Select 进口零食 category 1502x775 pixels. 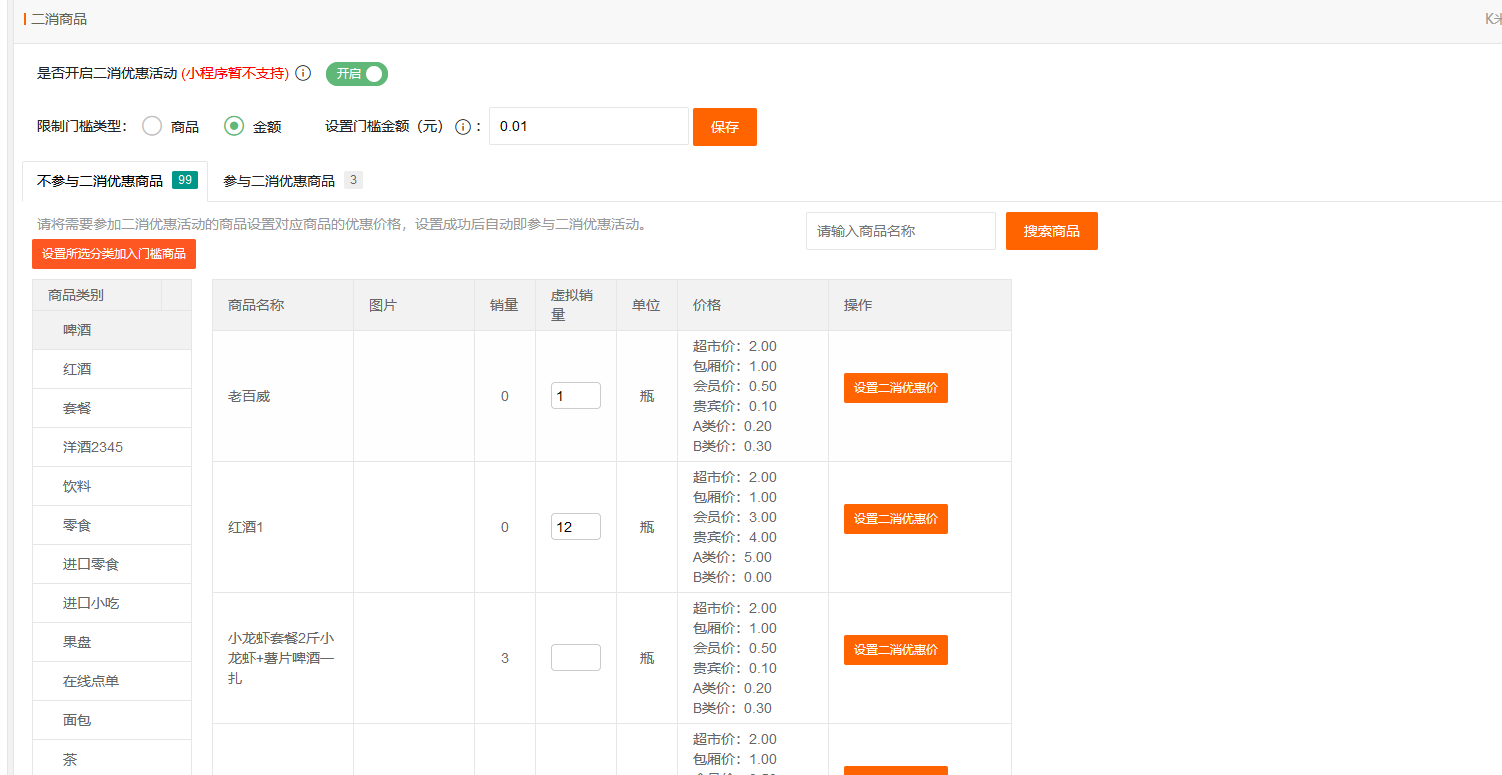tap(112, 564)
